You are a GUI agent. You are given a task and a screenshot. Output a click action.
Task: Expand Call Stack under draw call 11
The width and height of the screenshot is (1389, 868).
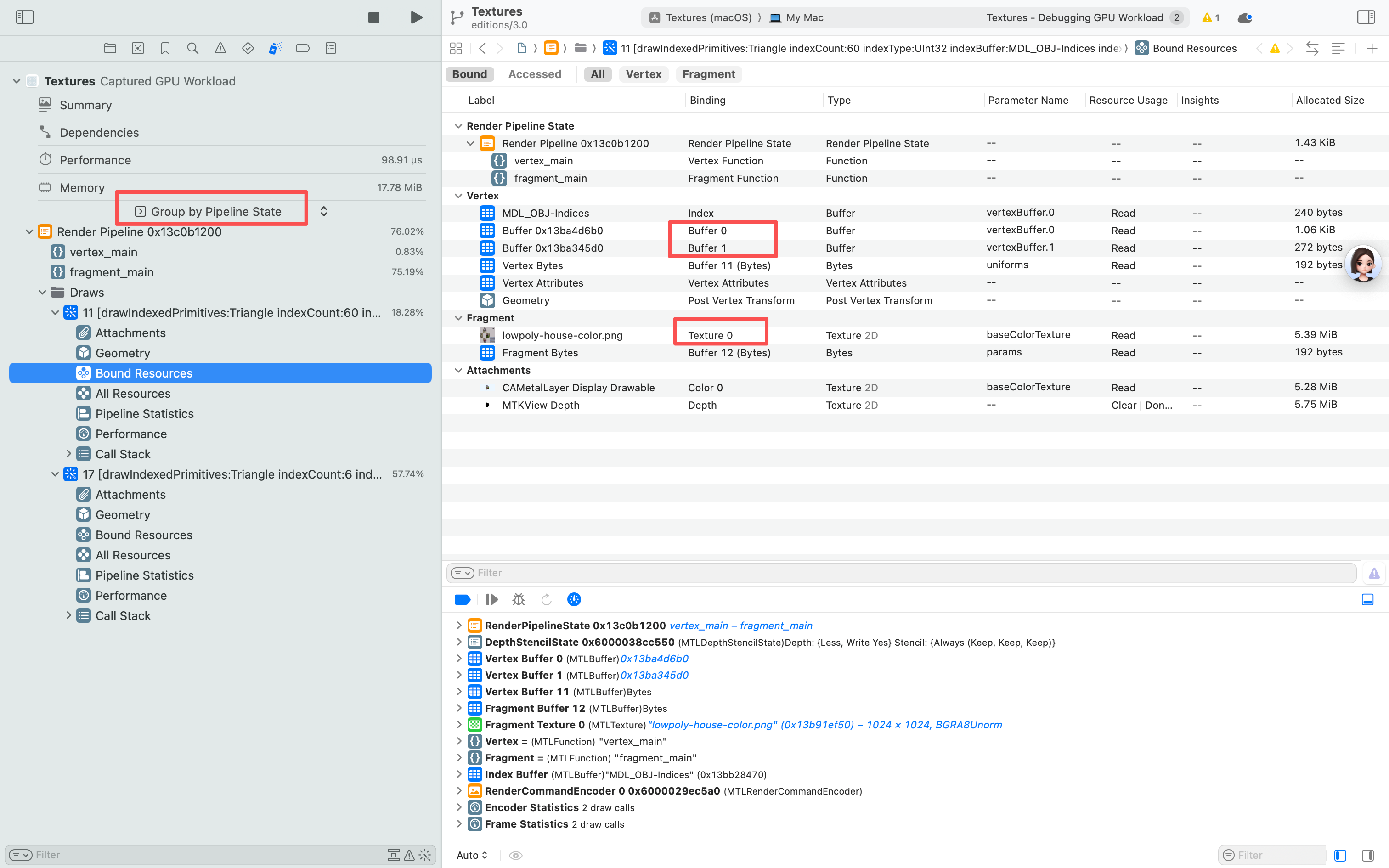coord(69,454)
